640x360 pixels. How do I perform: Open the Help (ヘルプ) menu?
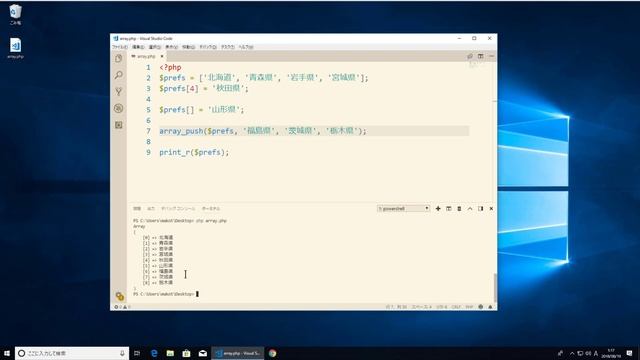tap(246, 47)
